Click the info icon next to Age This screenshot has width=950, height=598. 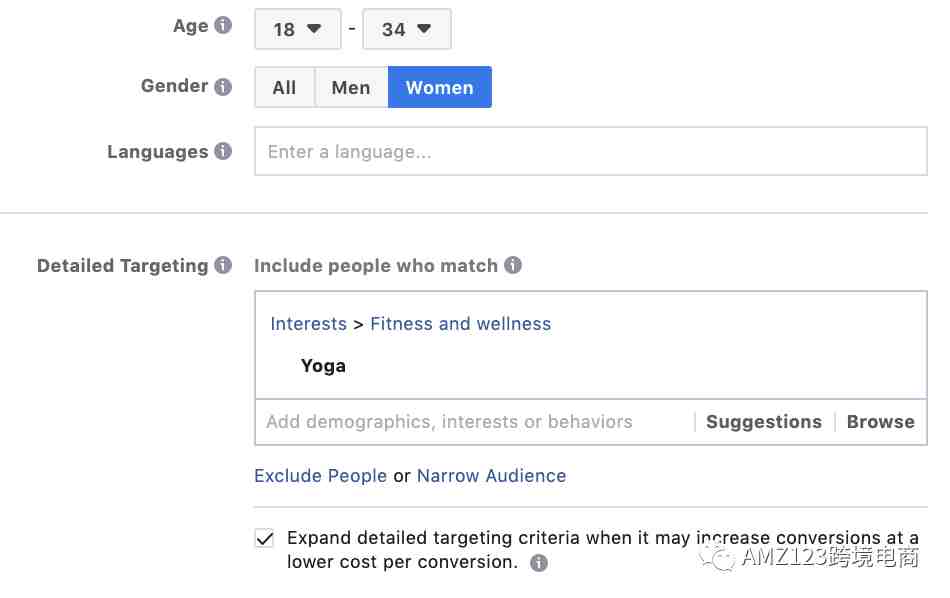(223, 25)
